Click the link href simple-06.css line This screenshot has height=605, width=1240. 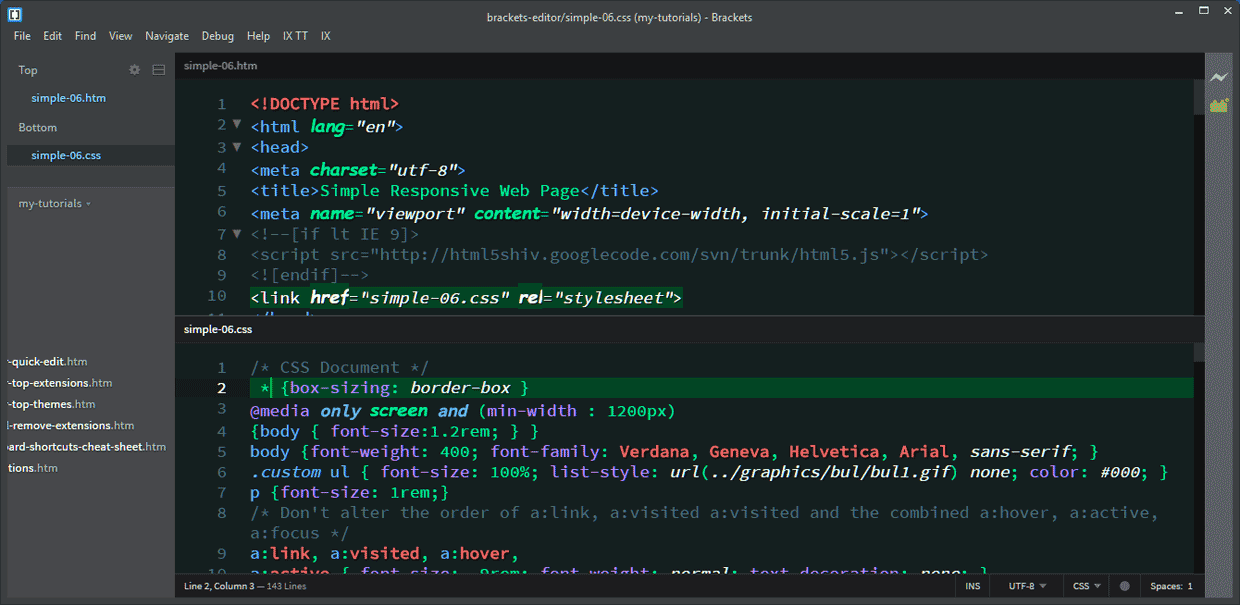coord(466,297)
